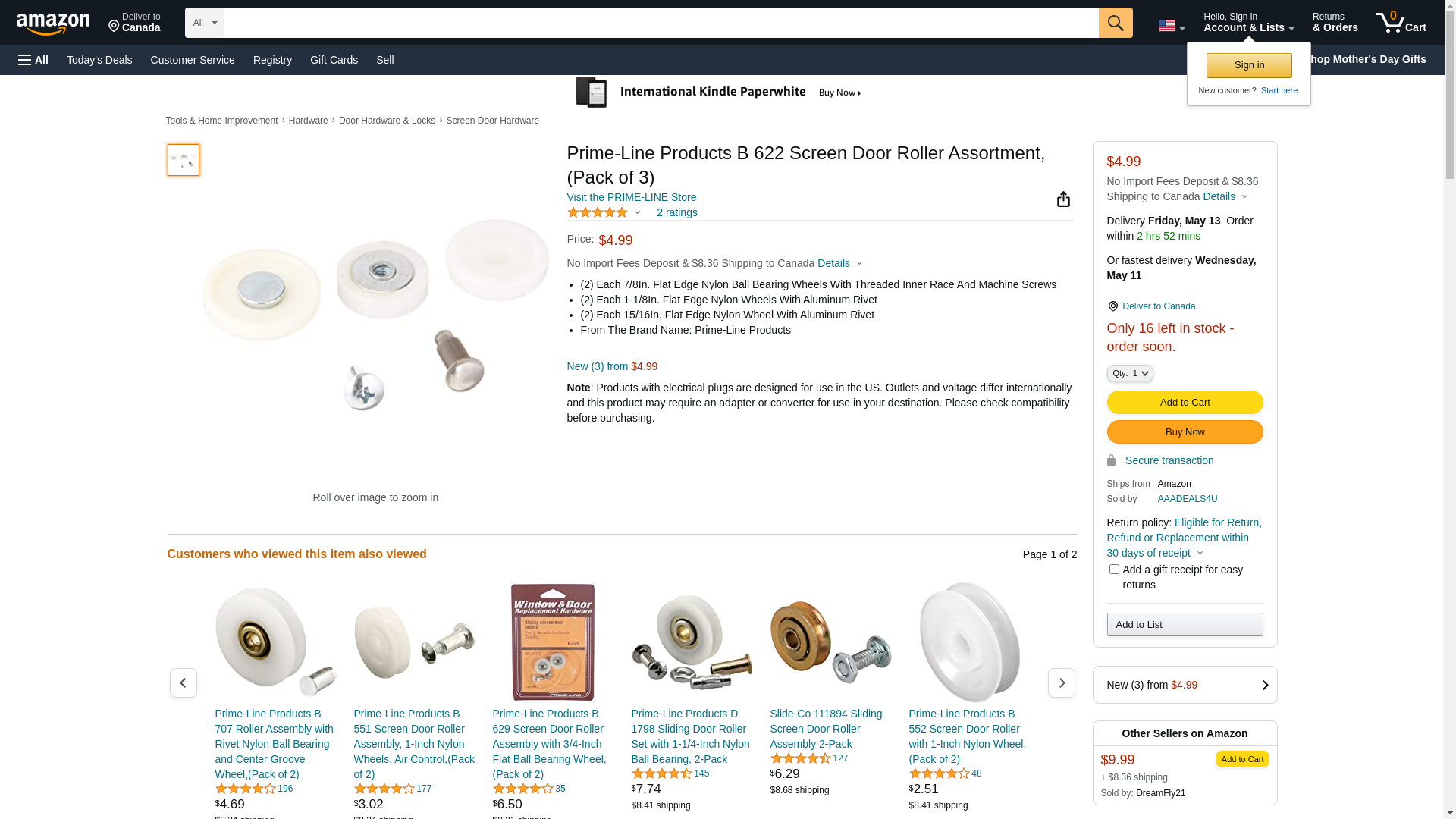1456x819 pixels.
Task: Open the All hamburger menu
Action: point(33,60)
